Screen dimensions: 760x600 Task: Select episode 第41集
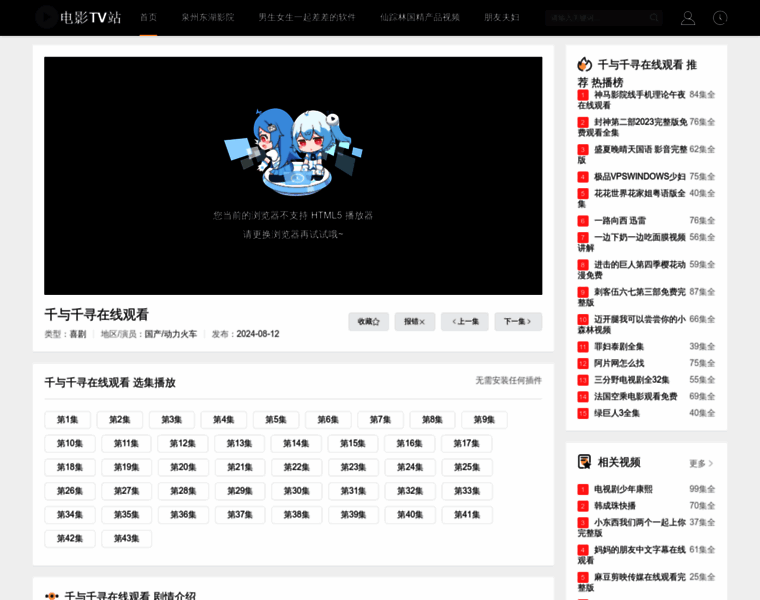point(467,515)
